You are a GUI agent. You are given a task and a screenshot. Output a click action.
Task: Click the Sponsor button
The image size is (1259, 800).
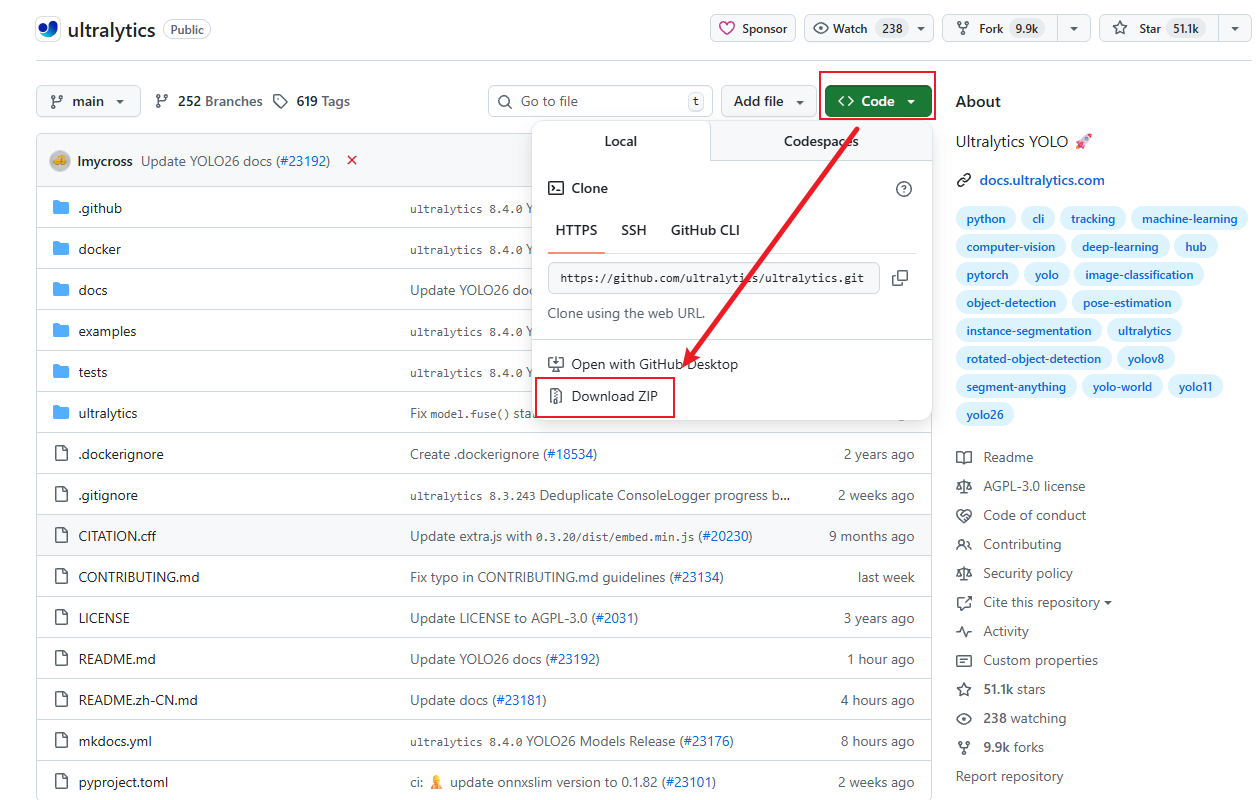753,28
